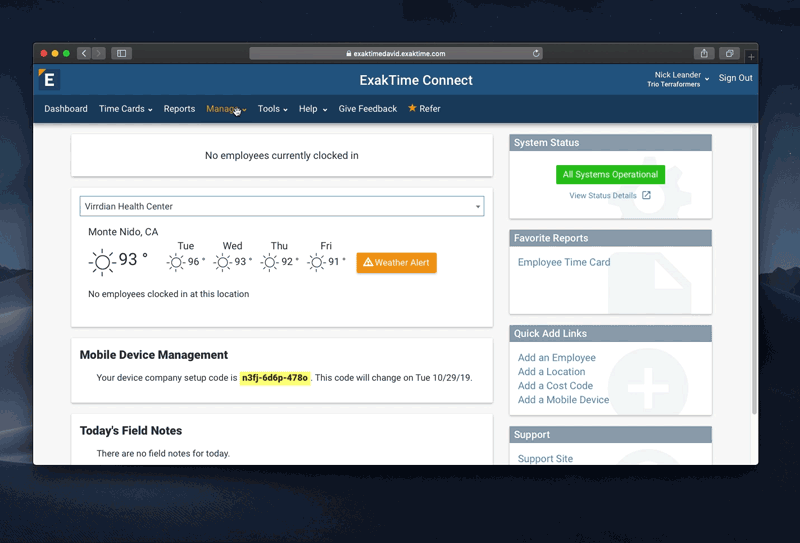The height and width of the screenshot is (543, 800).
Task: Go to the Dashboard tab
Action: point(66,109)
